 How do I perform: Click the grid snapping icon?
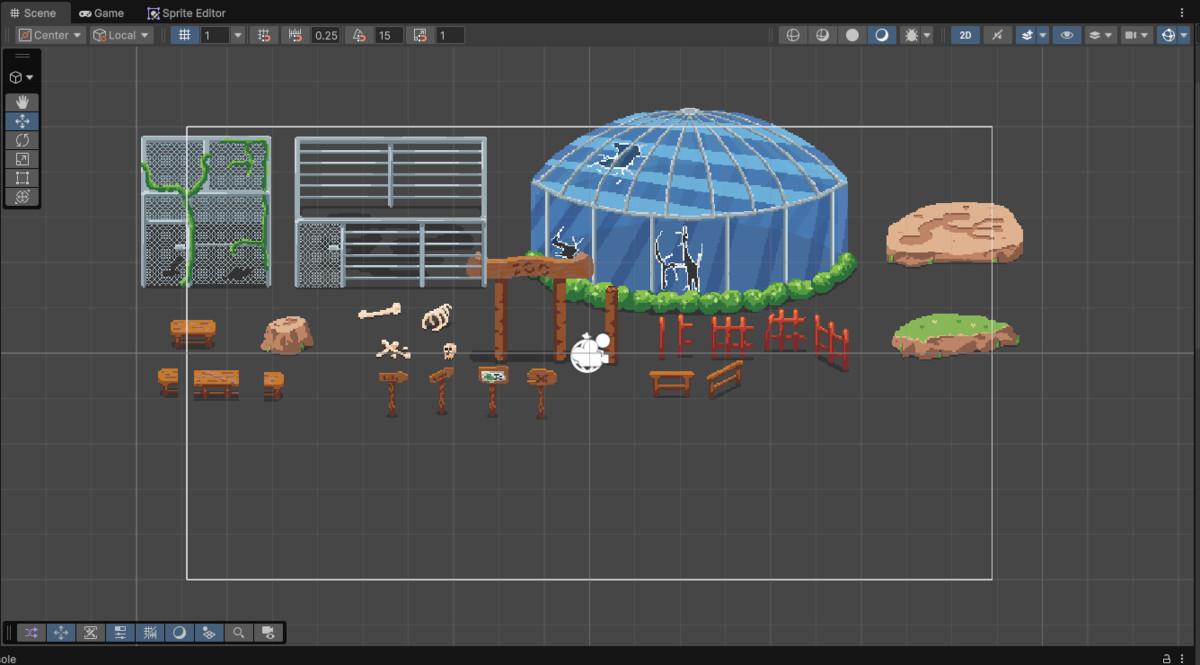(x=264, y=35)
